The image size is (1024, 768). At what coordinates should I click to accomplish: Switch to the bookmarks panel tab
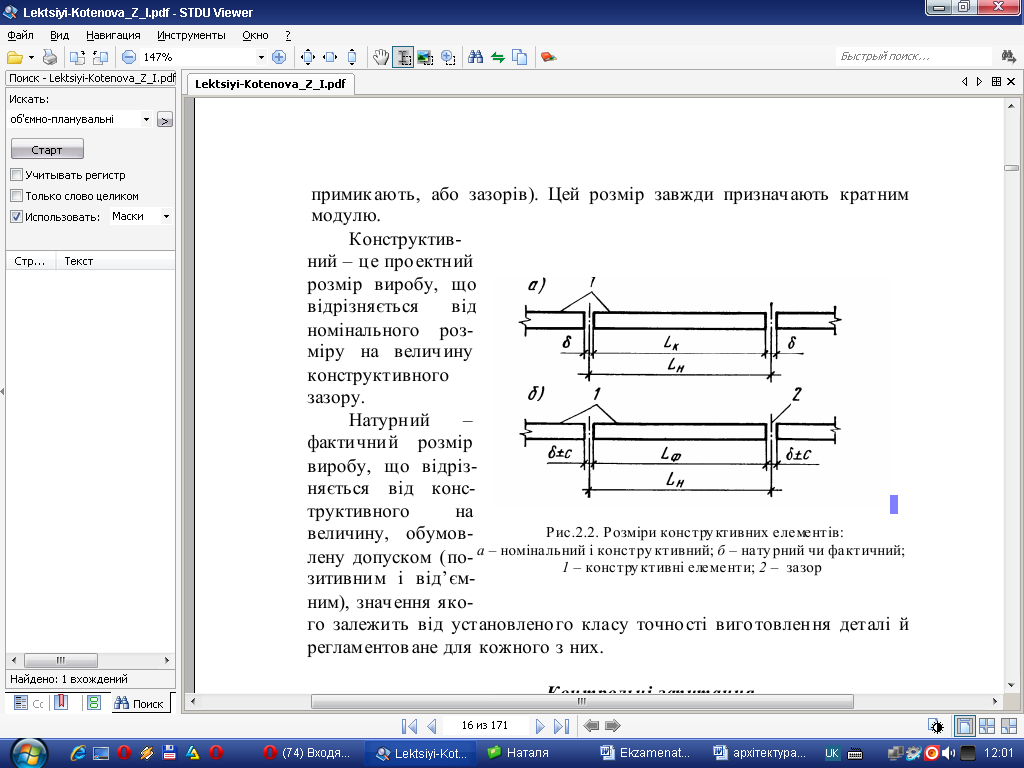click(x=61, y=703)
